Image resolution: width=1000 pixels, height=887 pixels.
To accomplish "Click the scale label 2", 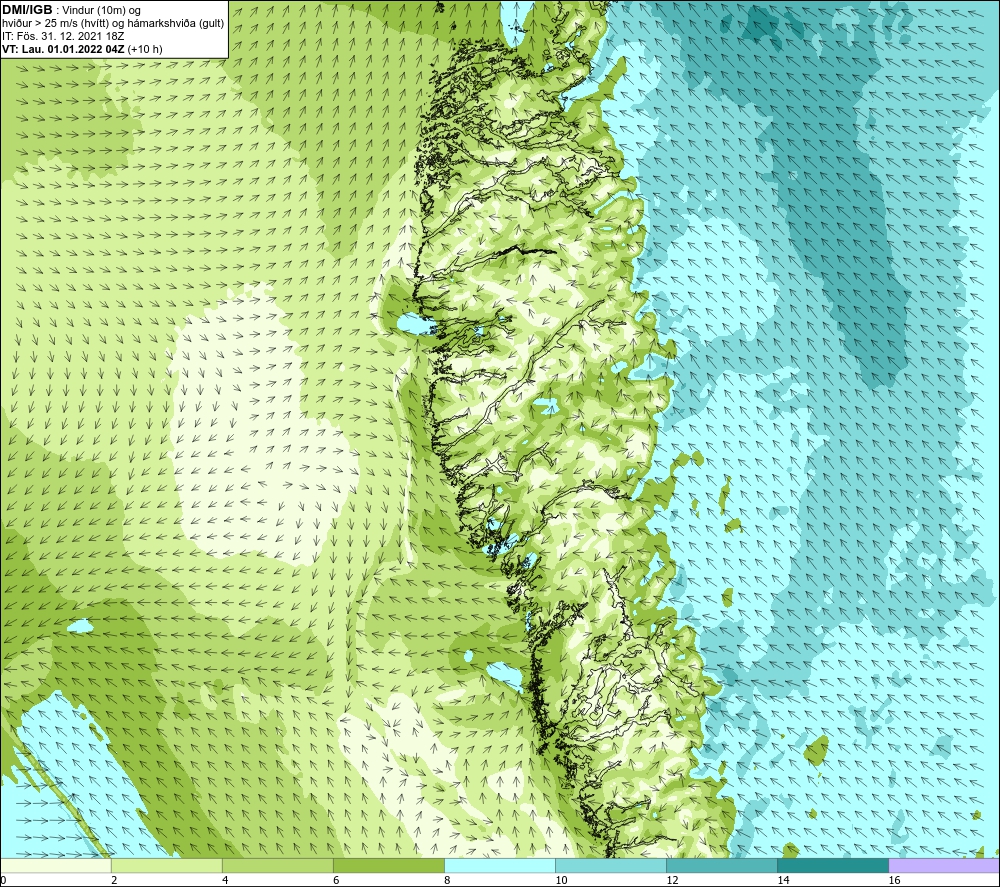I will [114, 881].
